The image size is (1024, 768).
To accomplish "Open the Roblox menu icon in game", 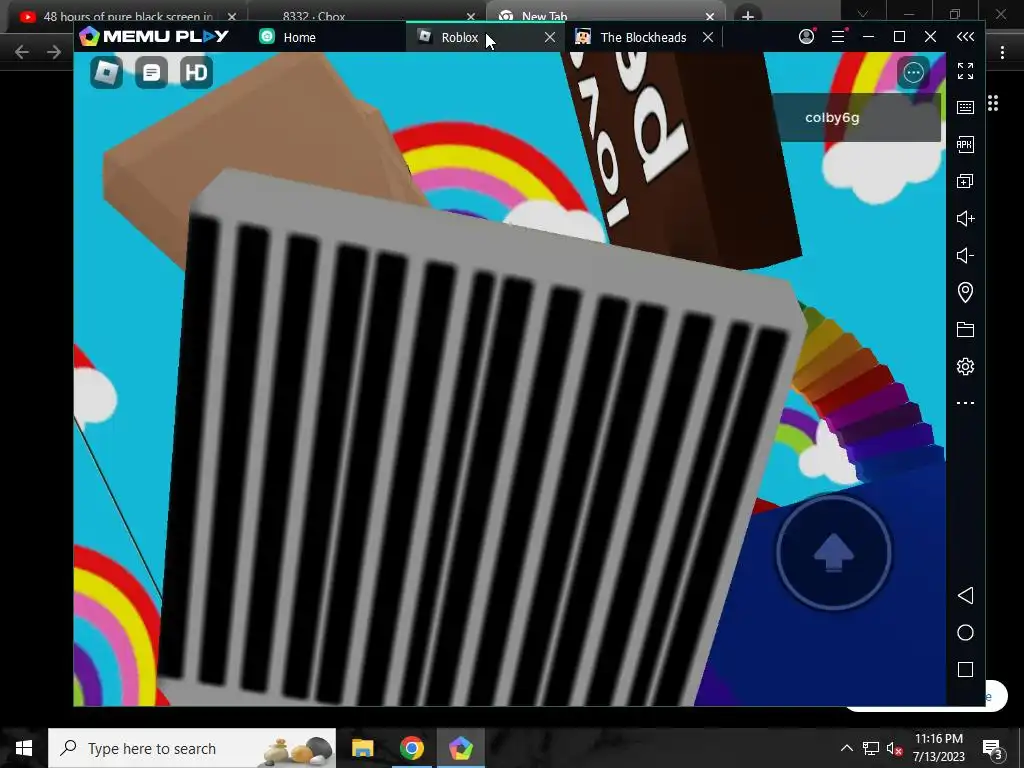I will [106, 72].
